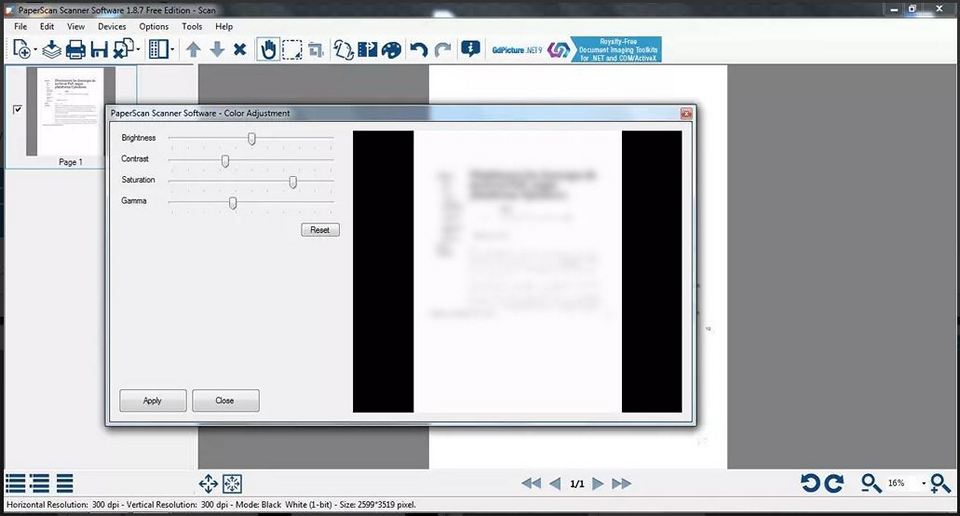The height and width of the screenshot is (516, 960).
Task: Click the zoom out magnifier icon
Action: 870,483
